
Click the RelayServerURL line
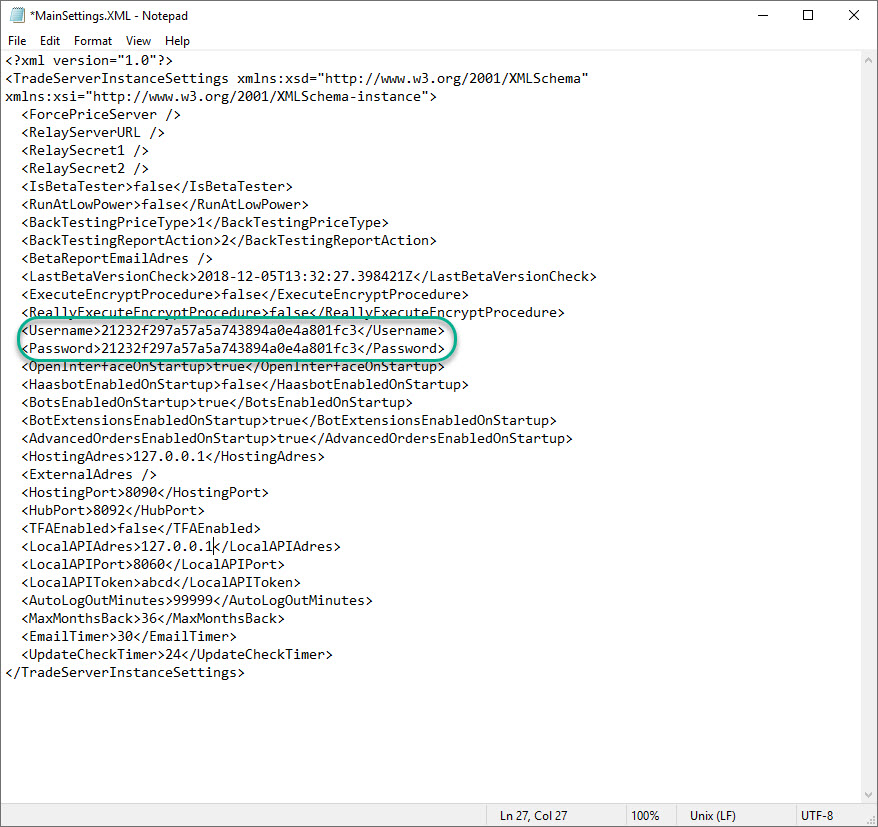(x=93, y=132)
